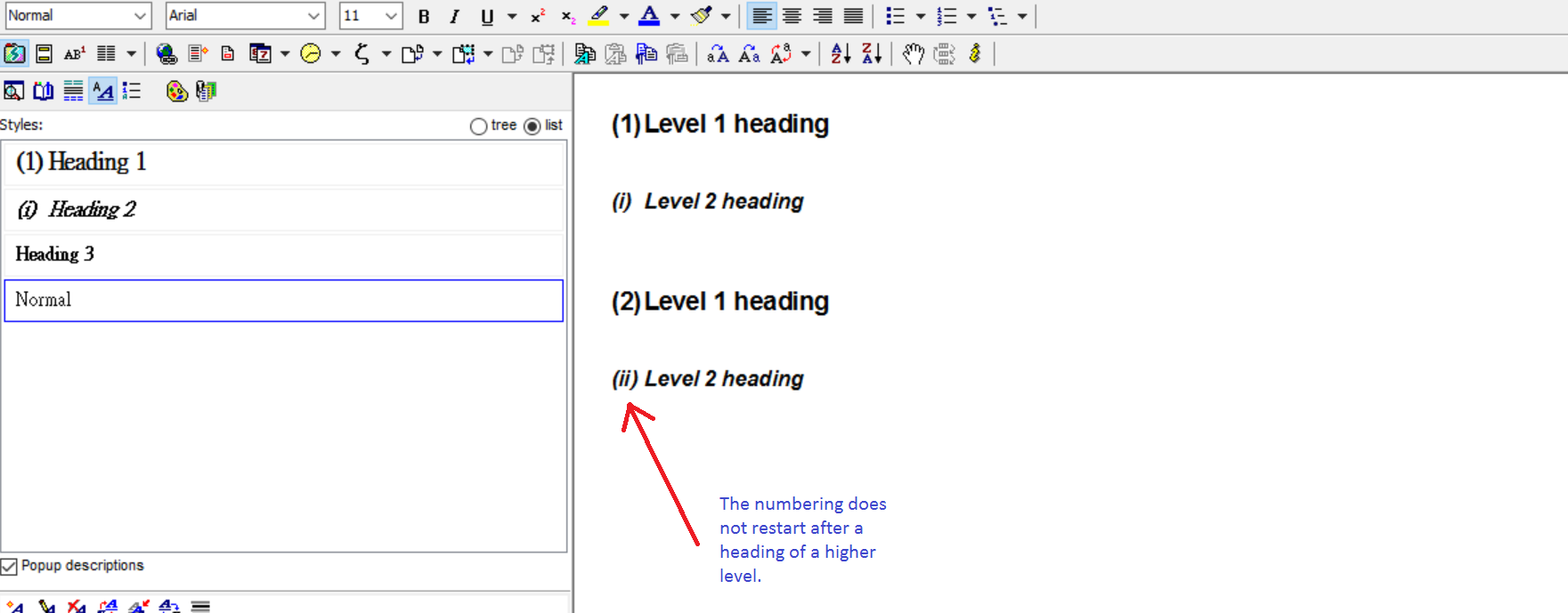Toggle bold formatting
Screen dimensions: 1568x613
click(x=424, y=16)
